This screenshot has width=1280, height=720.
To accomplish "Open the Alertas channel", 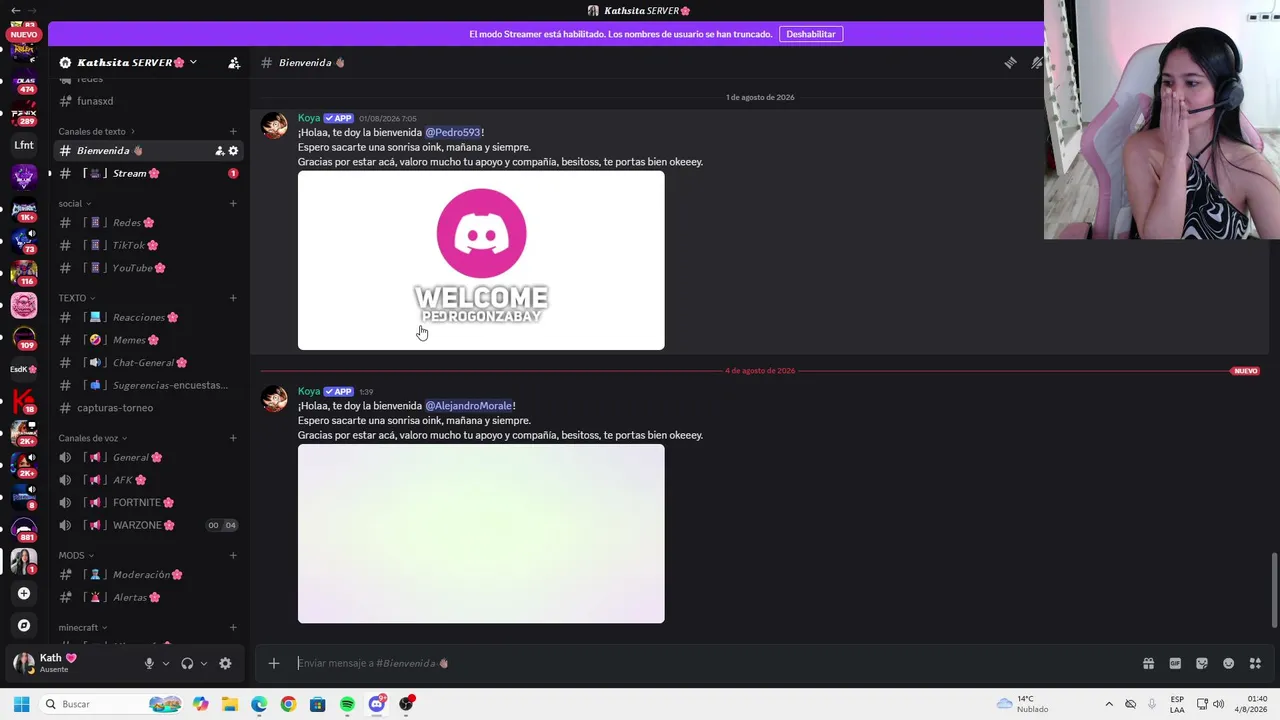I will [x=147, y=597].
